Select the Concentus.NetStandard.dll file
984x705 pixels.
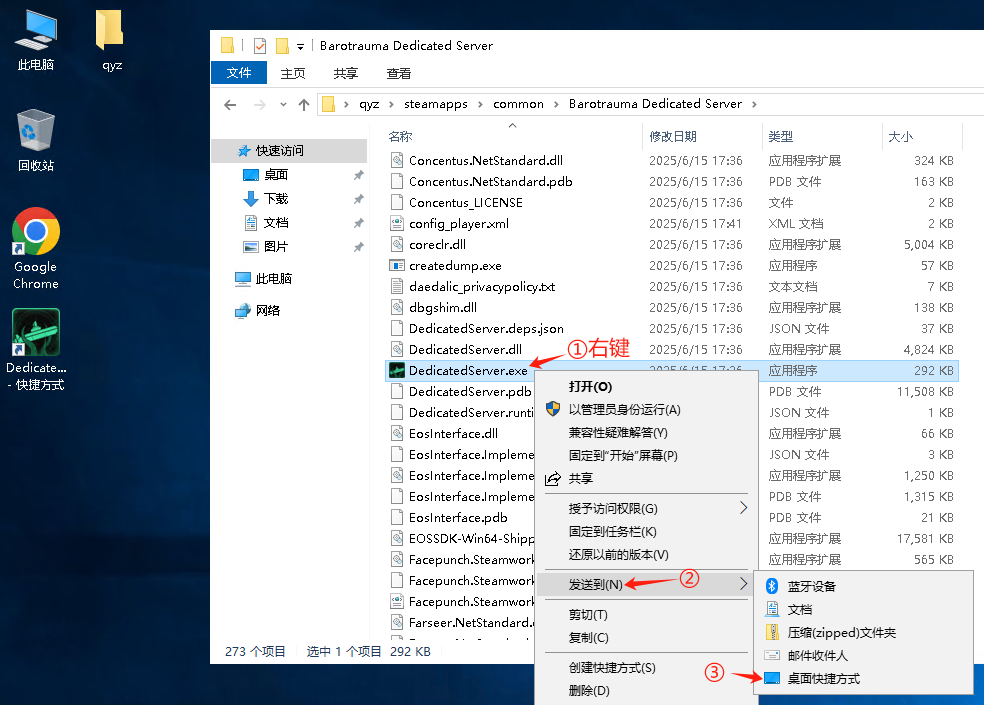486,161
